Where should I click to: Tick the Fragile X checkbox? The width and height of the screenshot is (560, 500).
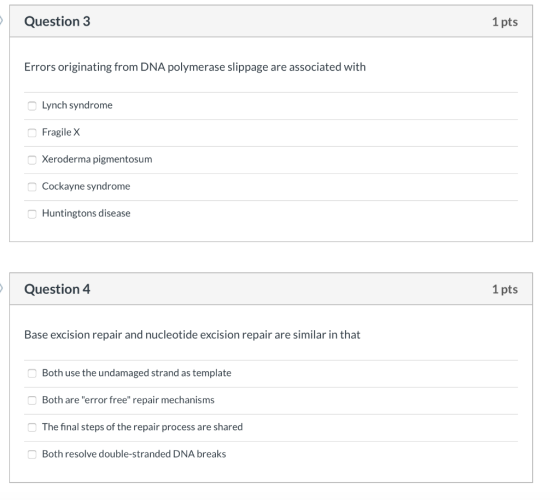[32, 133]
